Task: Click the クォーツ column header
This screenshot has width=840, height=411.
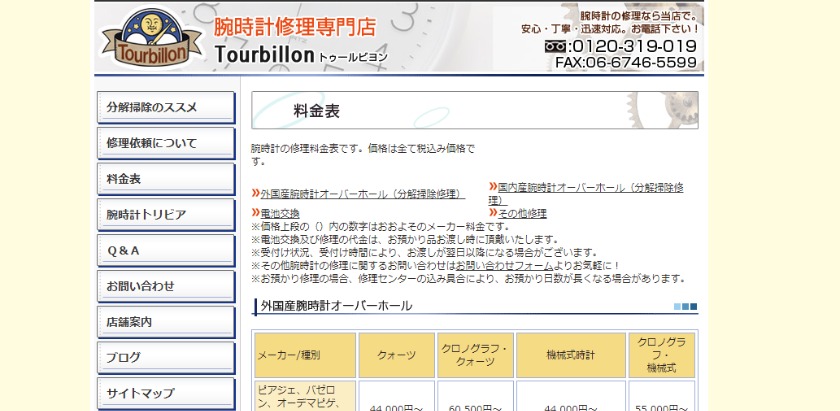Action: [x=396, y=355]
